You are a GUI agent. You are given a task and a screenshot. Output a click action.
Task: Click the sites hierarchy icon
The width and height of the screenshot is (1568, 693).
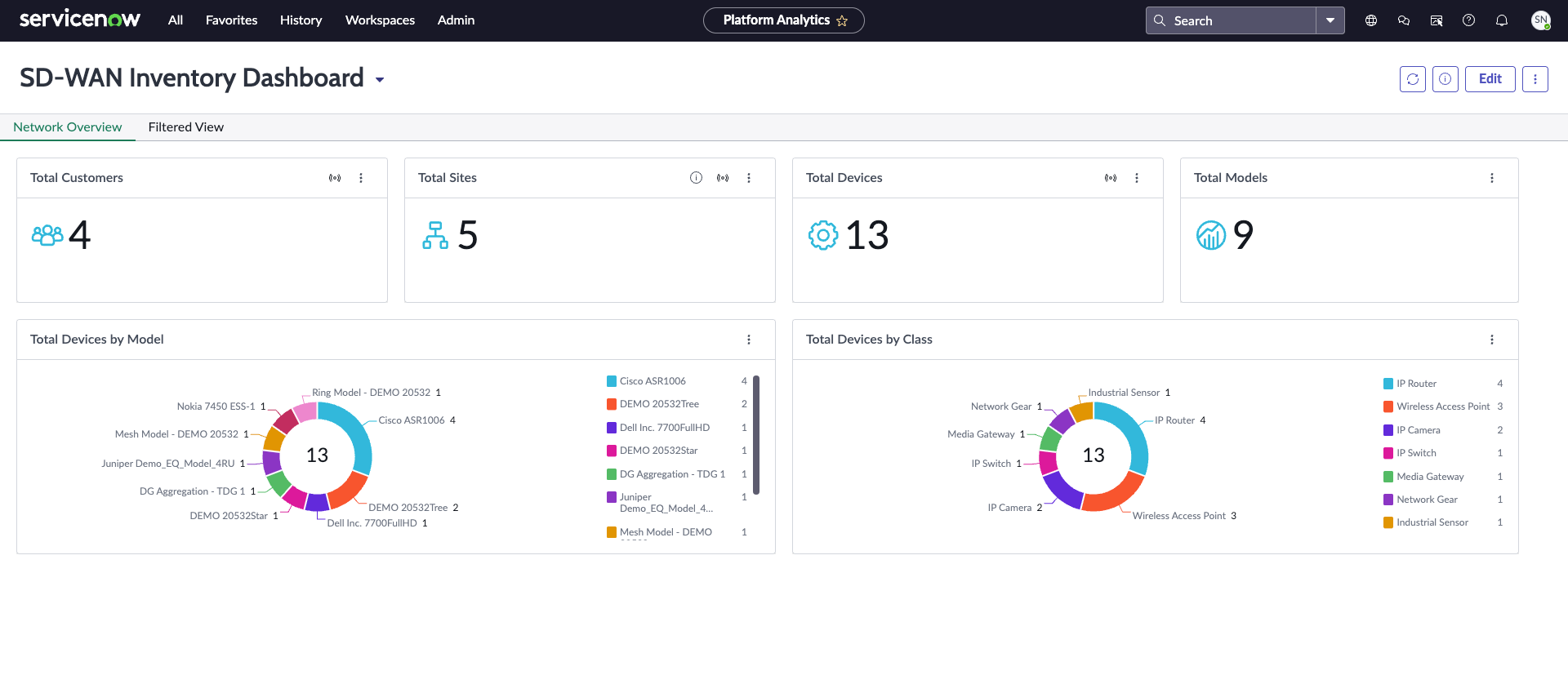[435, 235]
